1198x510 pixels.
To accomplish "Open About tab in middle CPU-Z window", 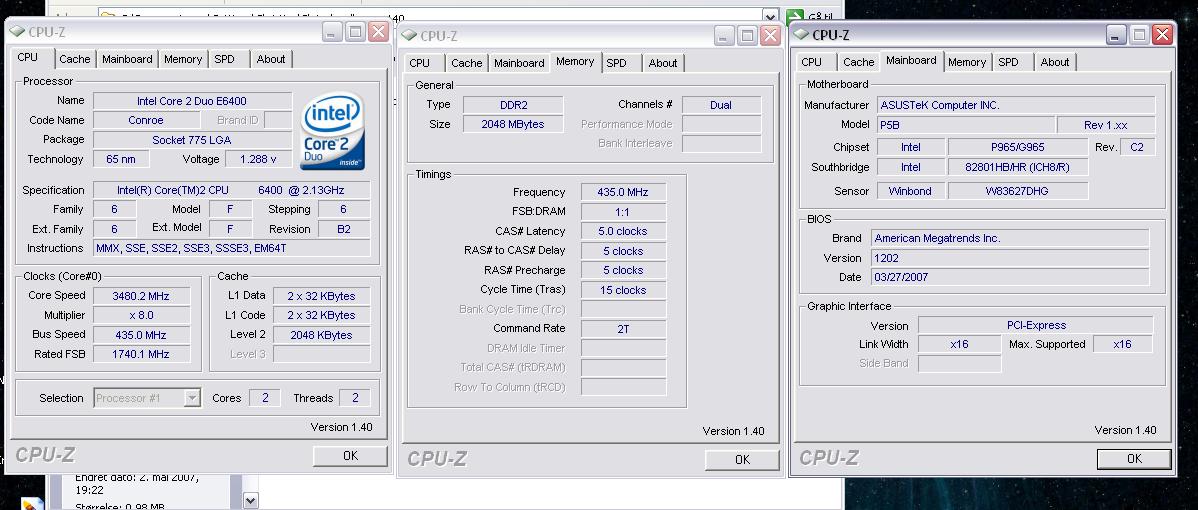I will [x=662, y=63].
